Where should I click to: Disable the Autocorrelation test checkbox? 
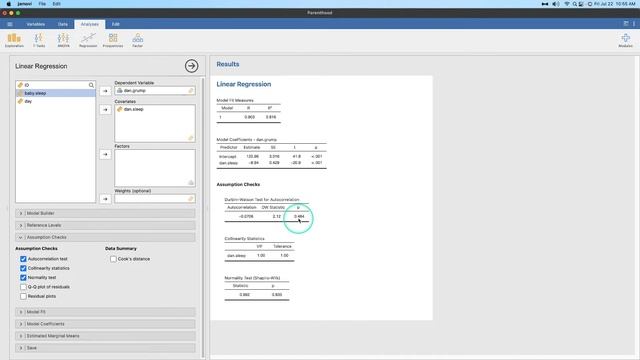click(23, 259)
